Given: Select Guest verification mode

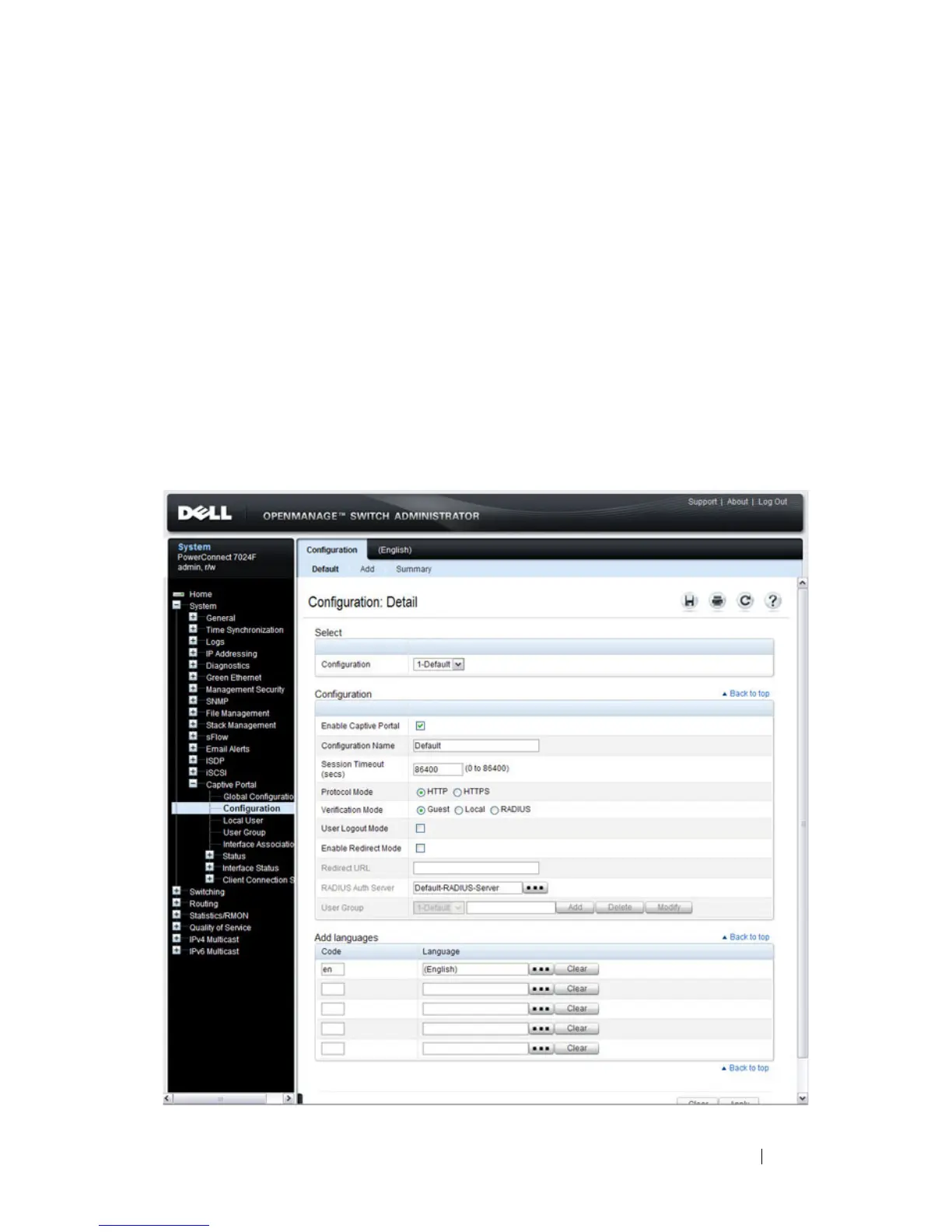Looking at the screenshot, I should (x=421, y=810).
